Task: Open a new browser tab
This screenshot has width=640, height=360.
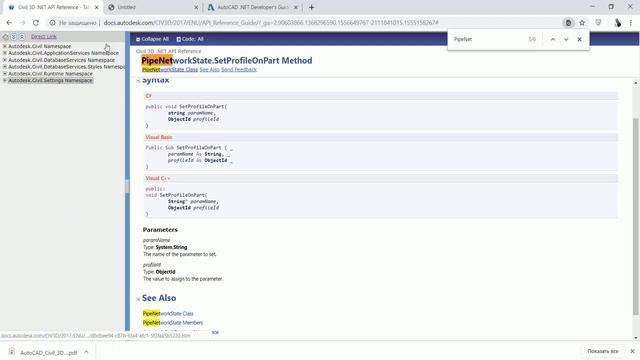Action: [311, 7]
